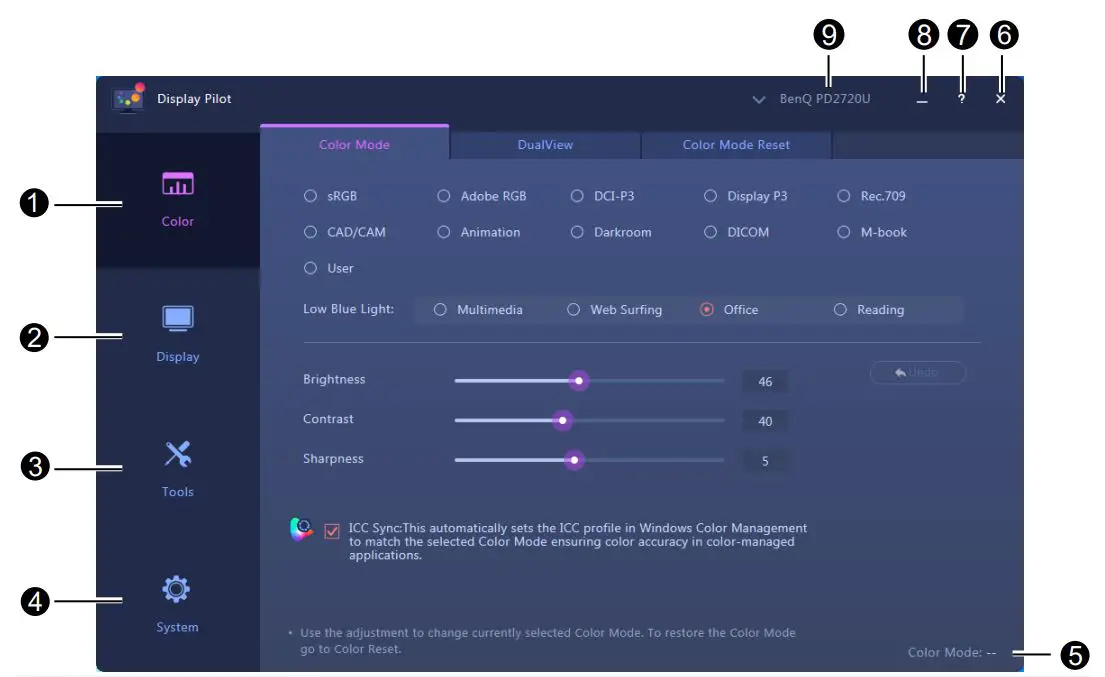Click the adjustment hint note text
1105x677 pixels.
548,640
